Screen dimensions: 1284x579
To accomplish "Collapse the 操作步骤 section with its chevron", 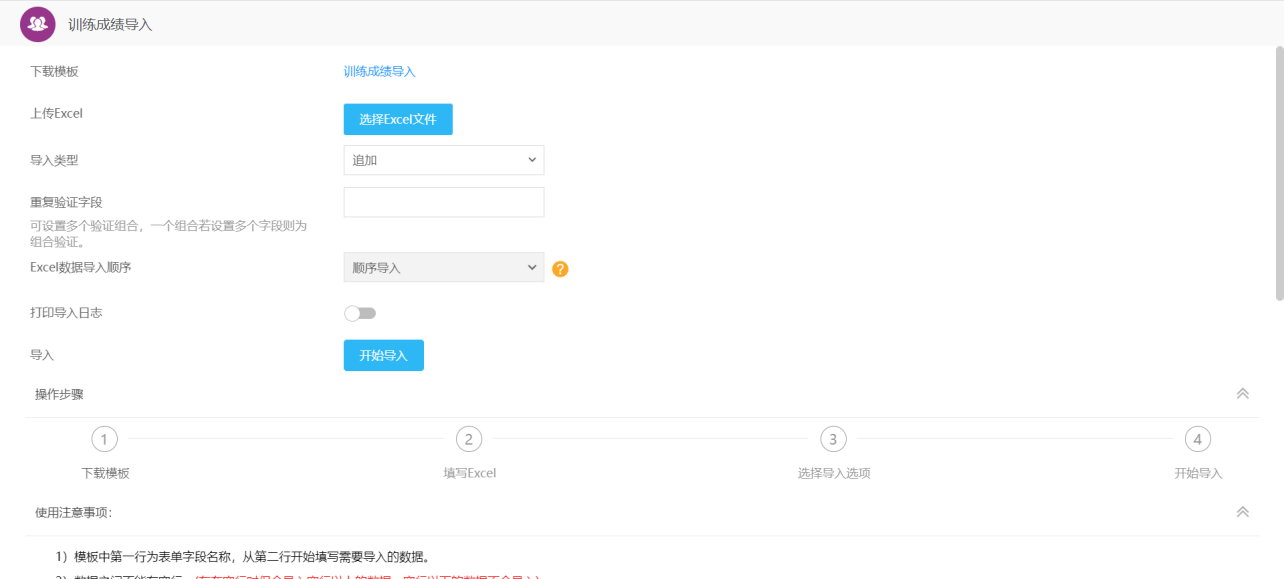I will [1242, 393].
